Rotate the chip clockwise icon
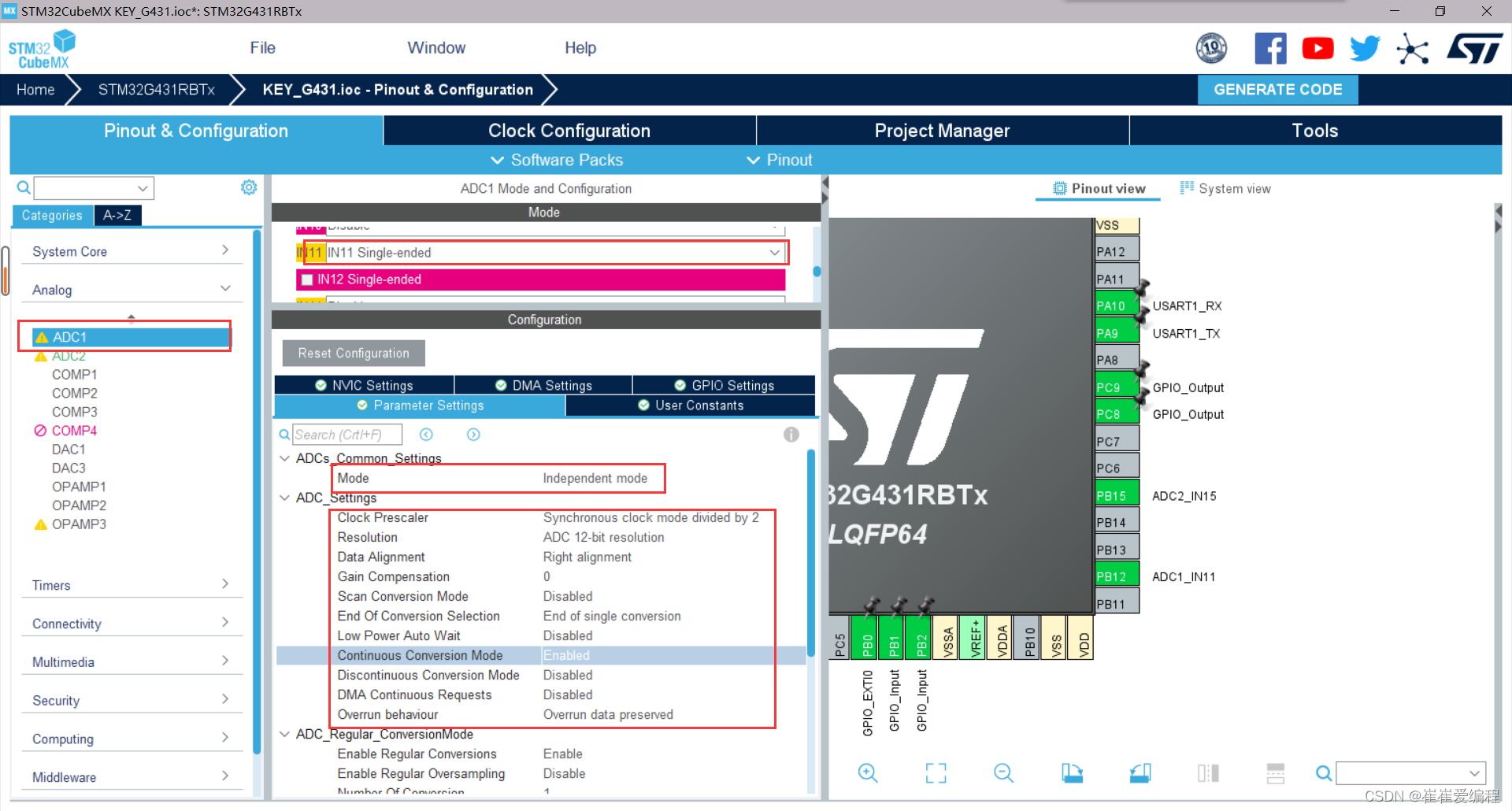1512x811 pixels. click(x=1072, y=773)
